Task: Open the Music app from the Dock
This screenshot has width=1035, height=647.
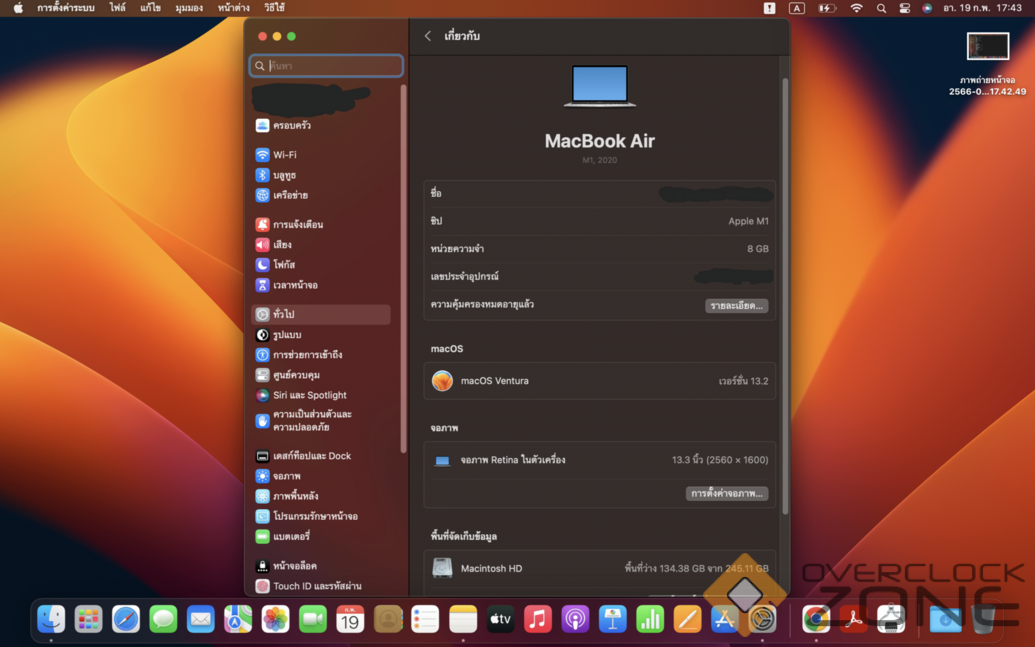Action: coord(538,620)
